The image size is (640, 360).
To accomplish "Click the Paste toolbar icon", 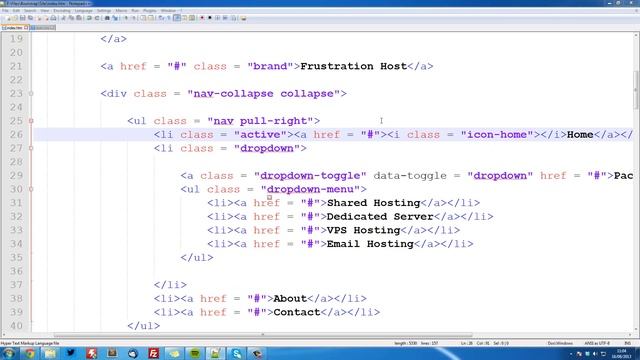I will click(79, 18).
